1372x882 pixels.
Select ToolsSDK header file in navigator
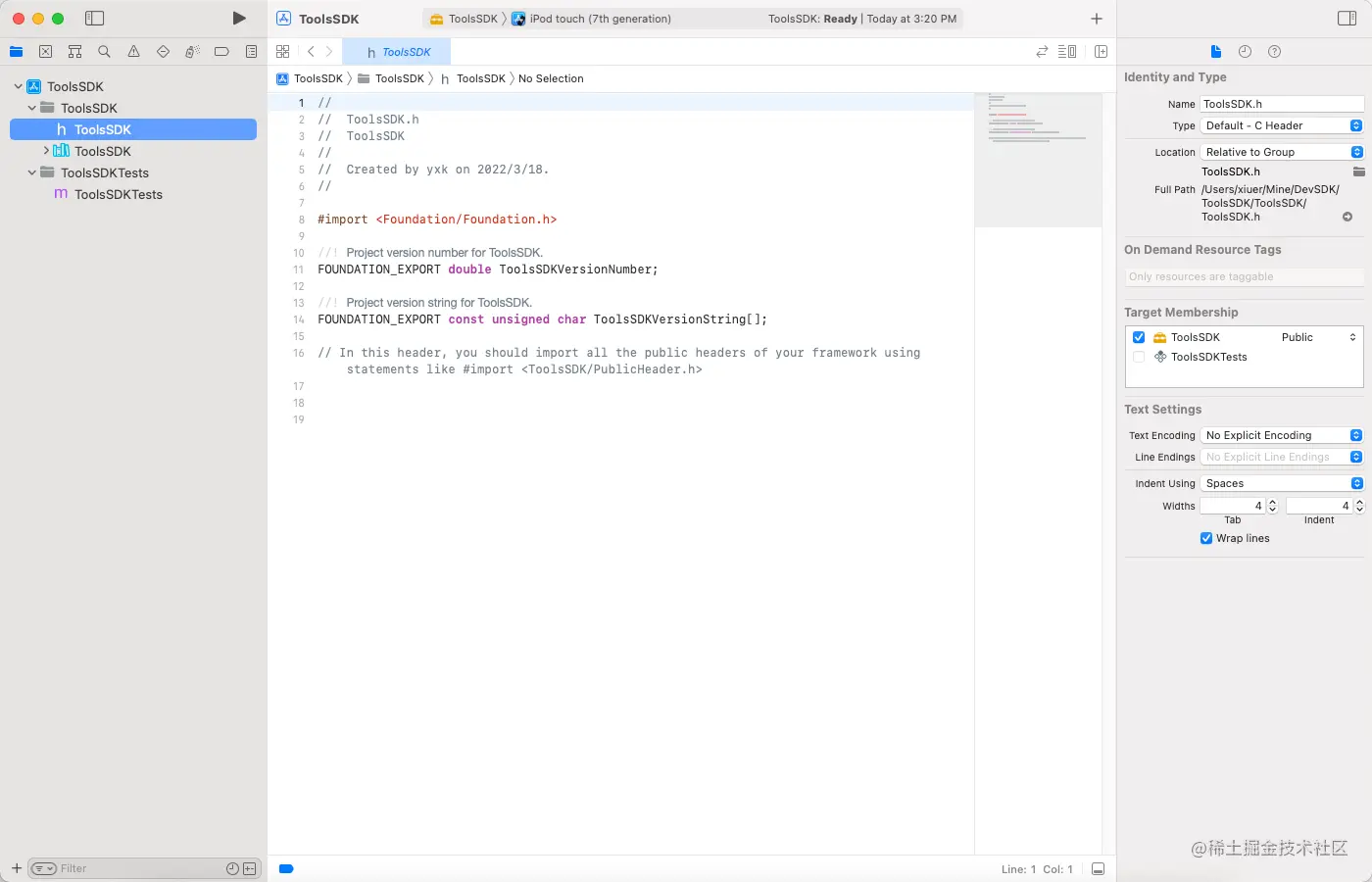tap(133, 129)
